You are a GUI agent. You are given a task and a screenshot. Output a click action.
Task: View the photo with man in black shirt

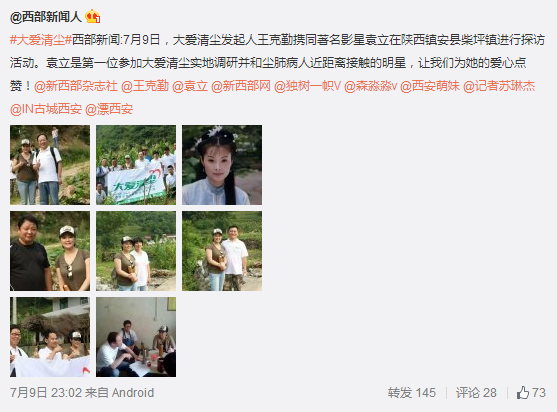[x=50, y=251]
